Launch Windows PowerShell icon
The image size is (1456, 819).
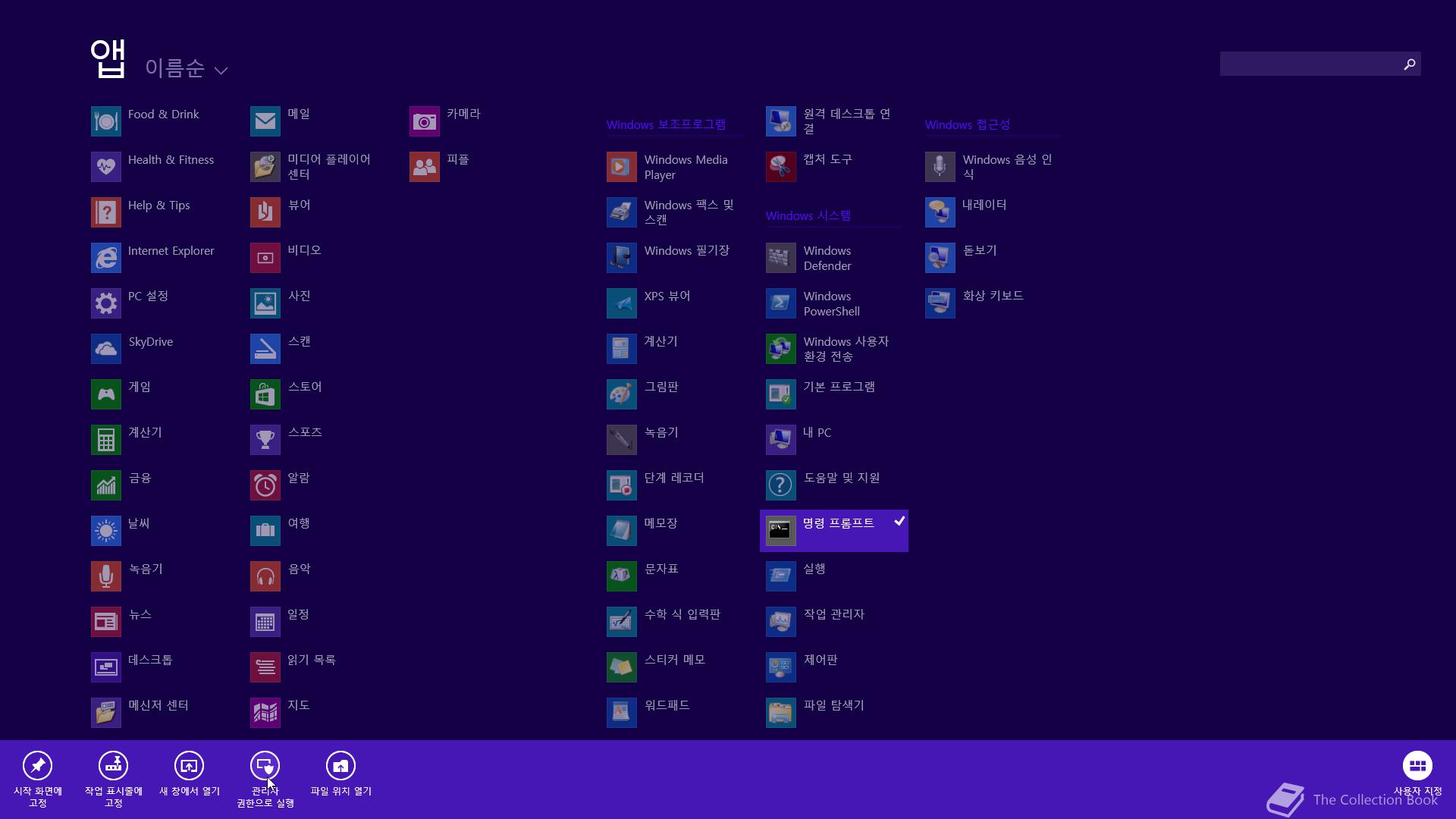coord(781,303)
